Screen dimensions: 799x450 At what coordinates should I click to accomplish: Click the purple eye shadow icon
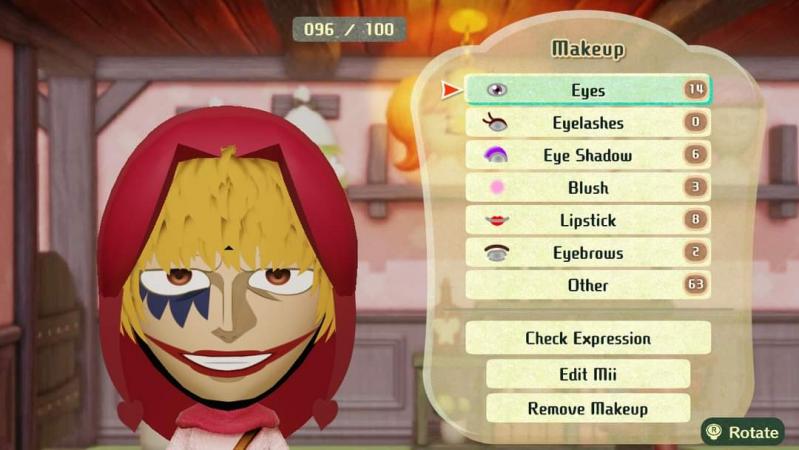495,155
